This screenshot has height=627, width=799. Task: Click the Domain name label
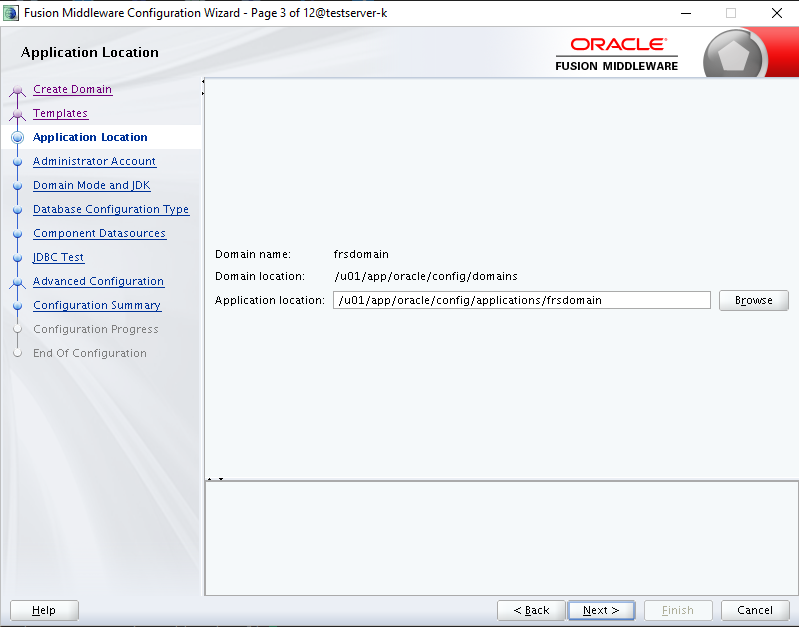point(253,254)
